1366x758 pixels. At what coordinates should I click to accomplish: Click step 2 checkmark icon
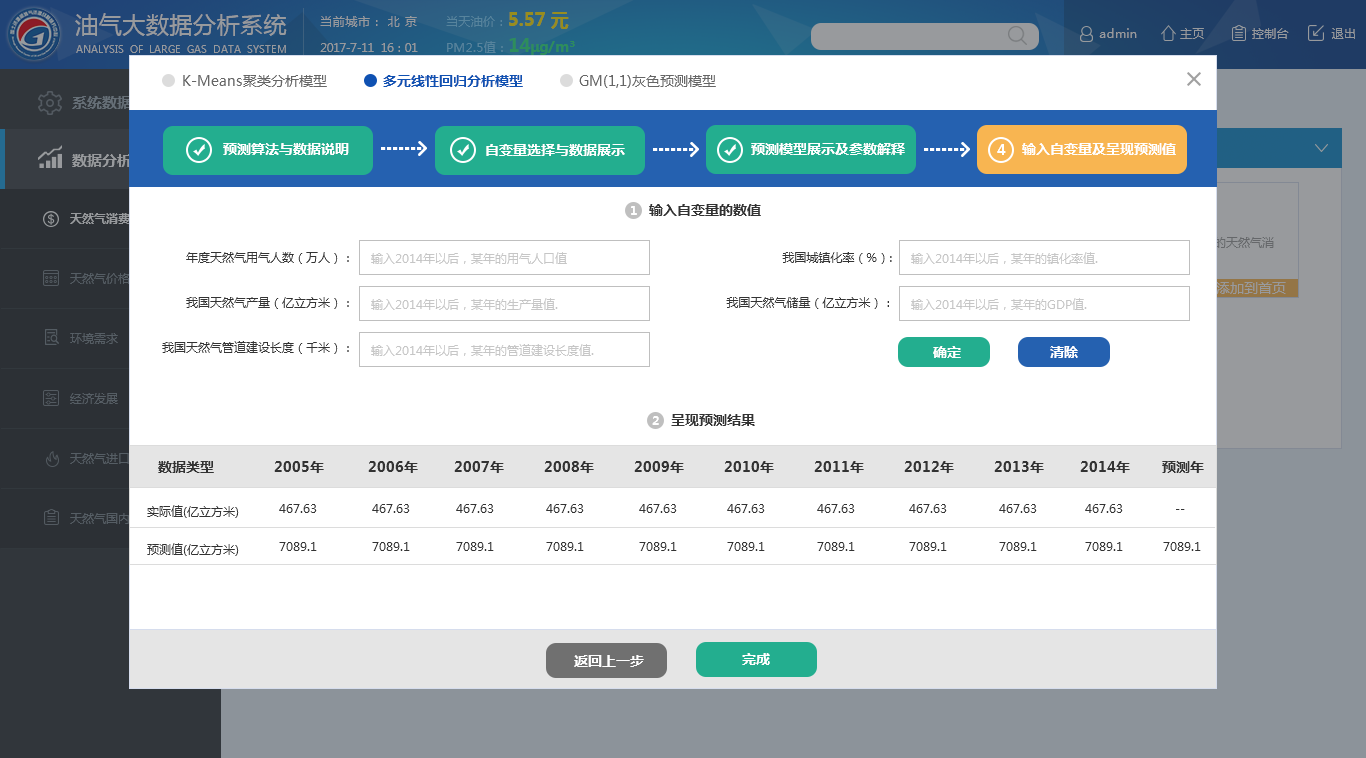click(x=463, y=150)
